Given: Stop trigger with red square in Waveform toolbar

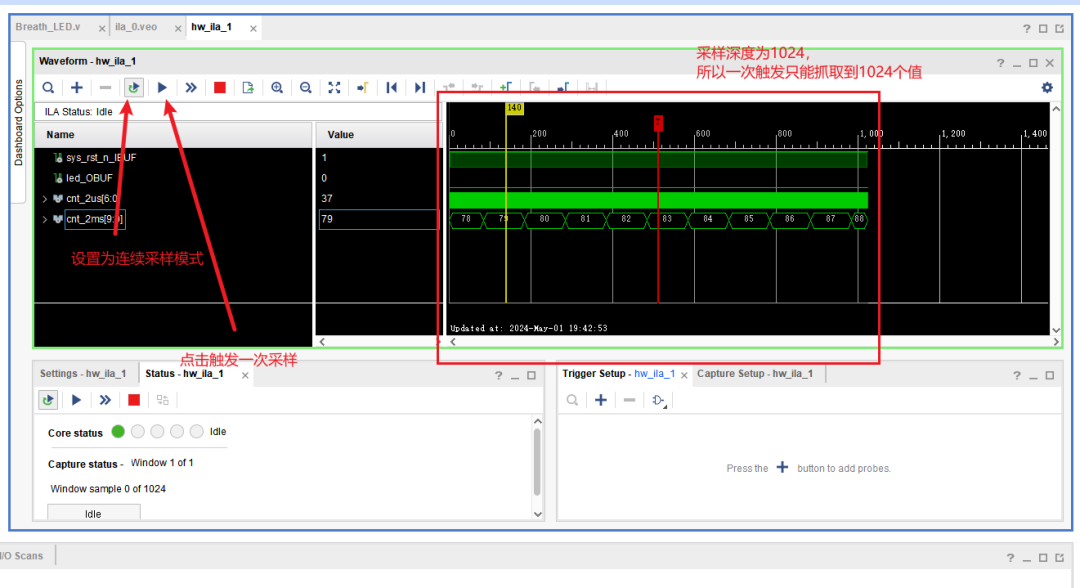Looking at the screenshot, I should pos(220,87).
